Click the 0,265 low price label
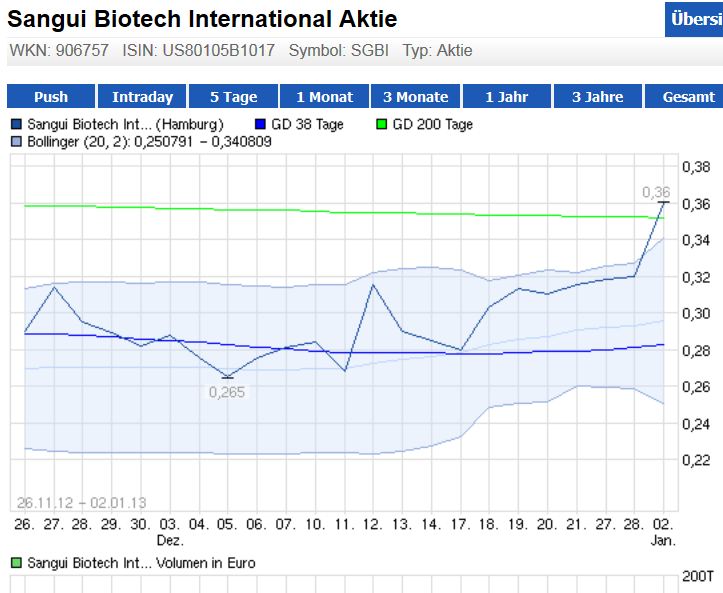 (x=227, y=392)
